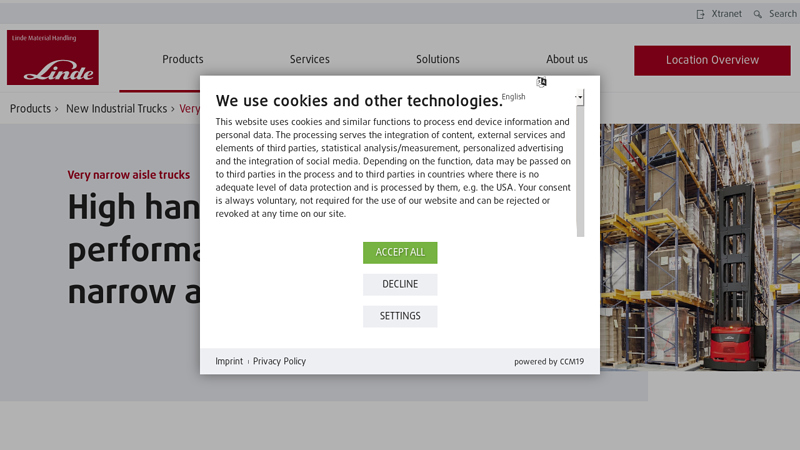The image size is (800, 450).
Task: Open the Services menu
Action: (310, 60)
